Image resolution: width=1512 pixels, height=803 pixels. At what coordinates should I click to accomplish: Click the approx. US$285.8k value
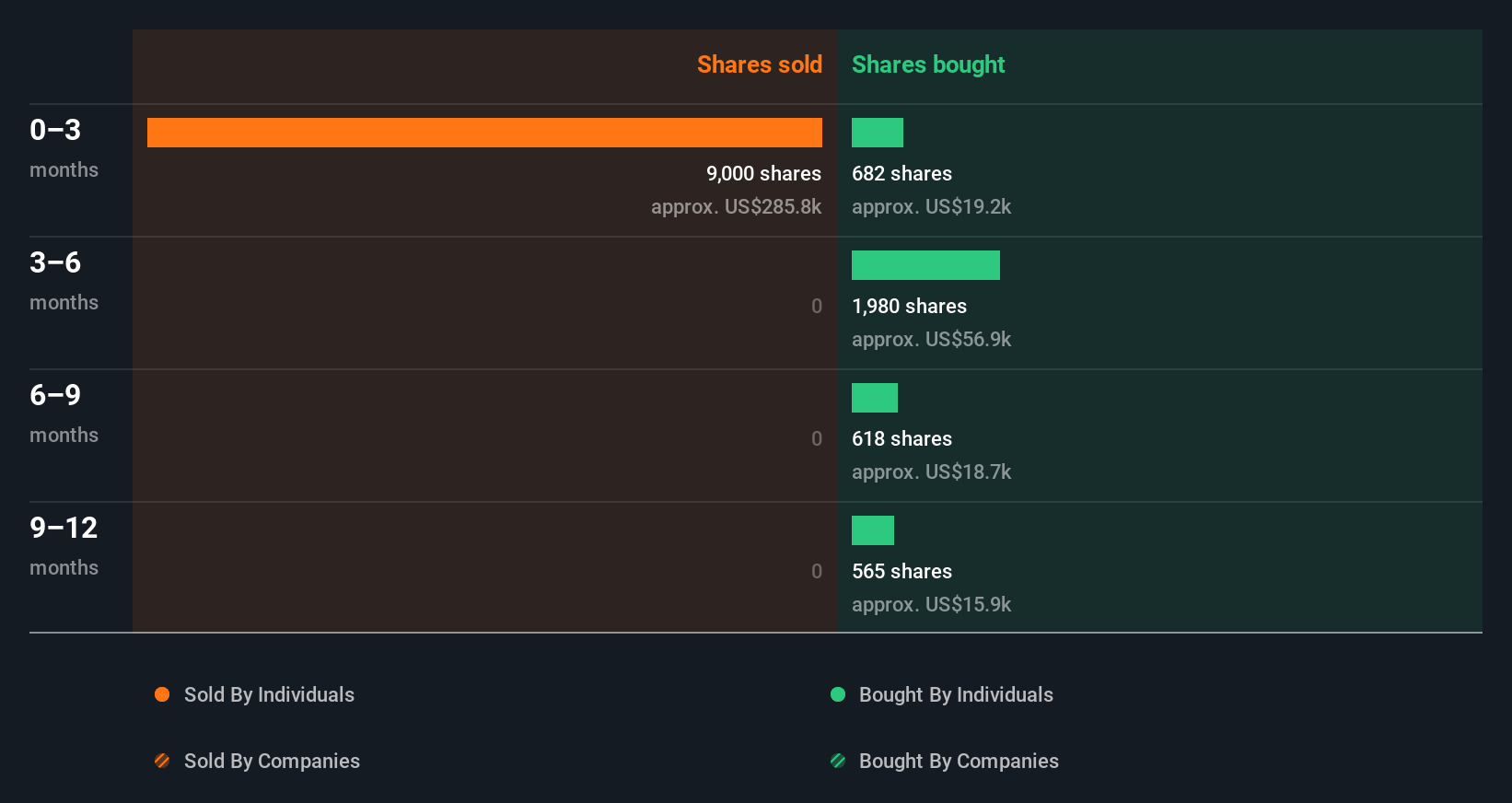coord(736,206)
